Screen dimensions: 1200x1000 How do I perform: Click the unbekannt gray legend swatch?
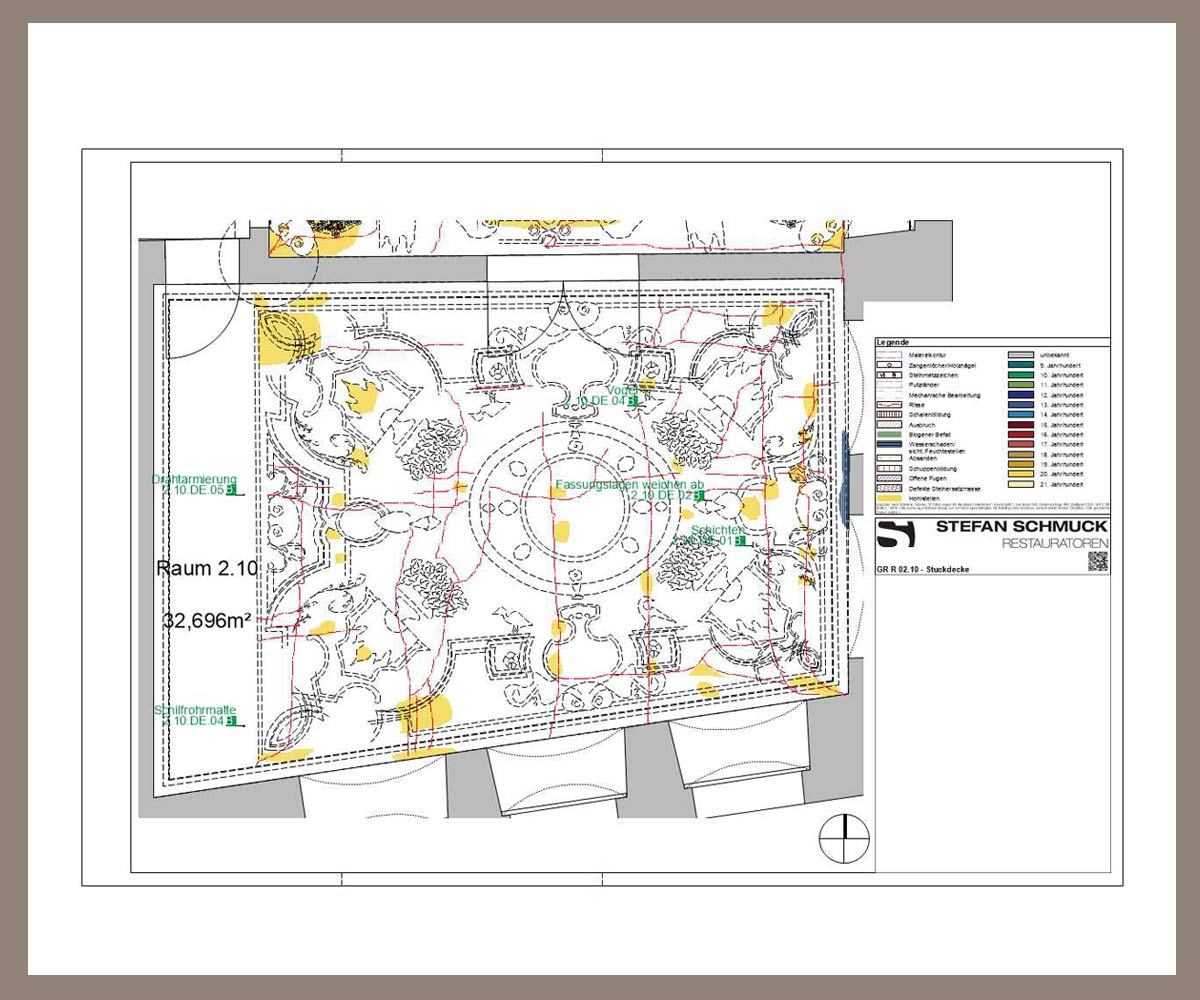[1022, 355]
